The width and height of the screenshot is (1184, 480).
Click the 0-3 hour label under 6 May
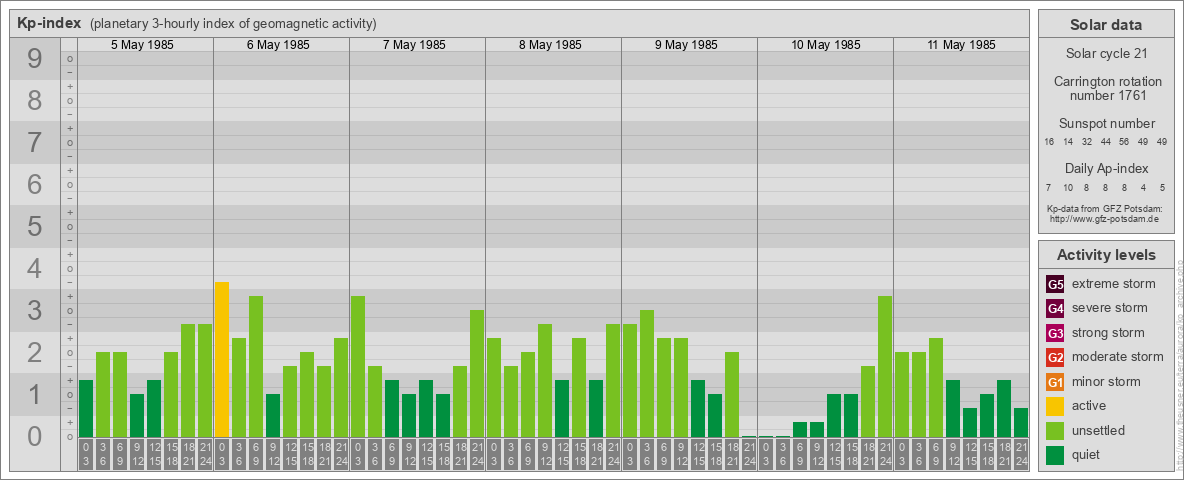coord(222,455)
